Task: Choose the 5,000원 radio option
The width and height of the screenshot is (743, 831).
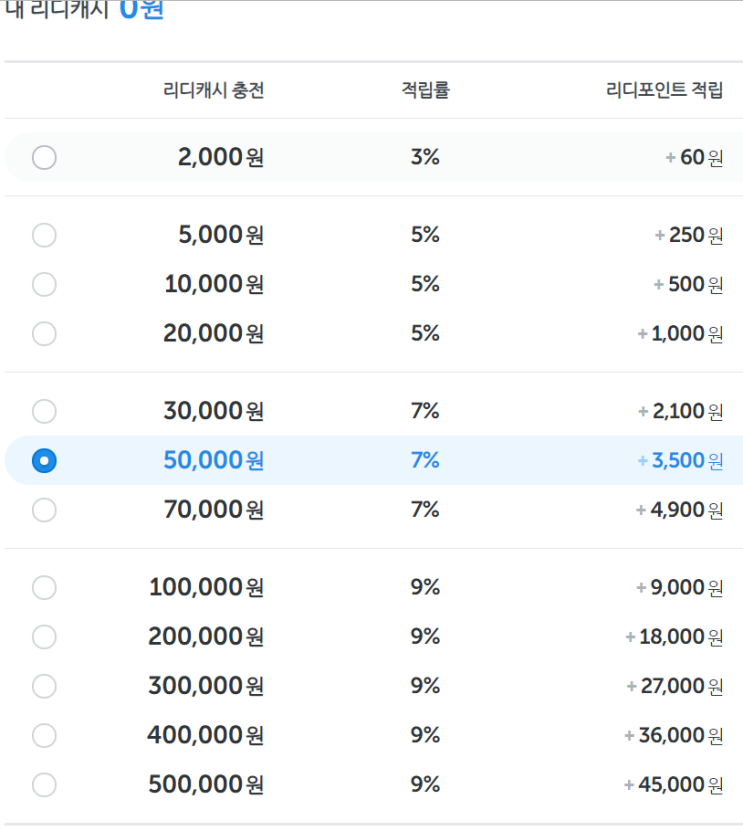Action: pos(44,235)
